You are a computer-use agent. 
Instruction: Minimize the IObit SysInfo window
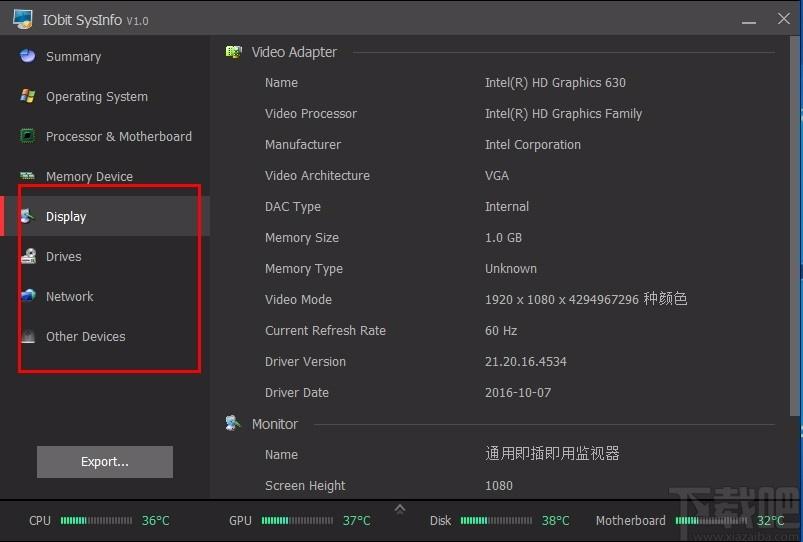749,21
